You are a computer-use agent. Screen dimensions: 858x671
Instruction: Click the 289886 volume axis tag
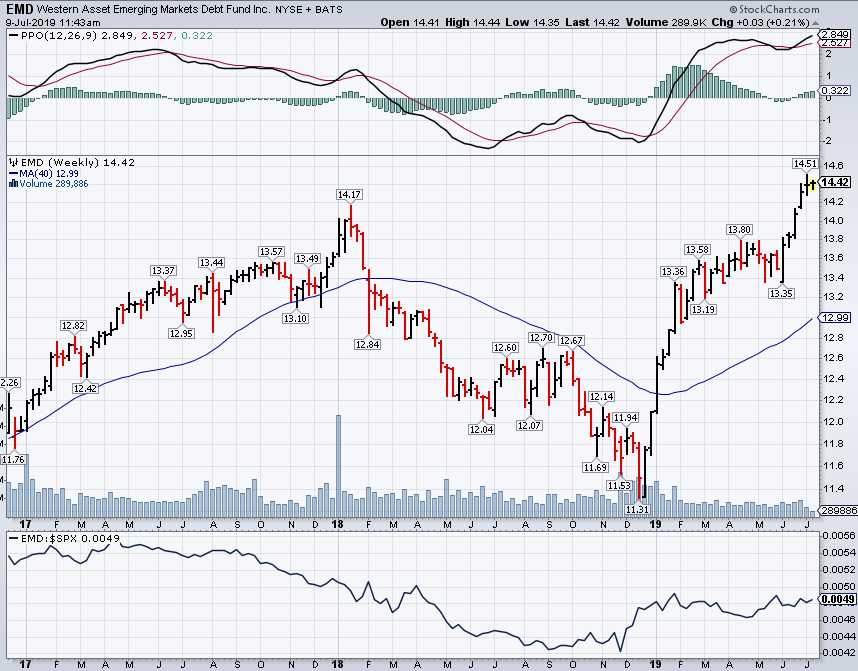tap(836, 510)
